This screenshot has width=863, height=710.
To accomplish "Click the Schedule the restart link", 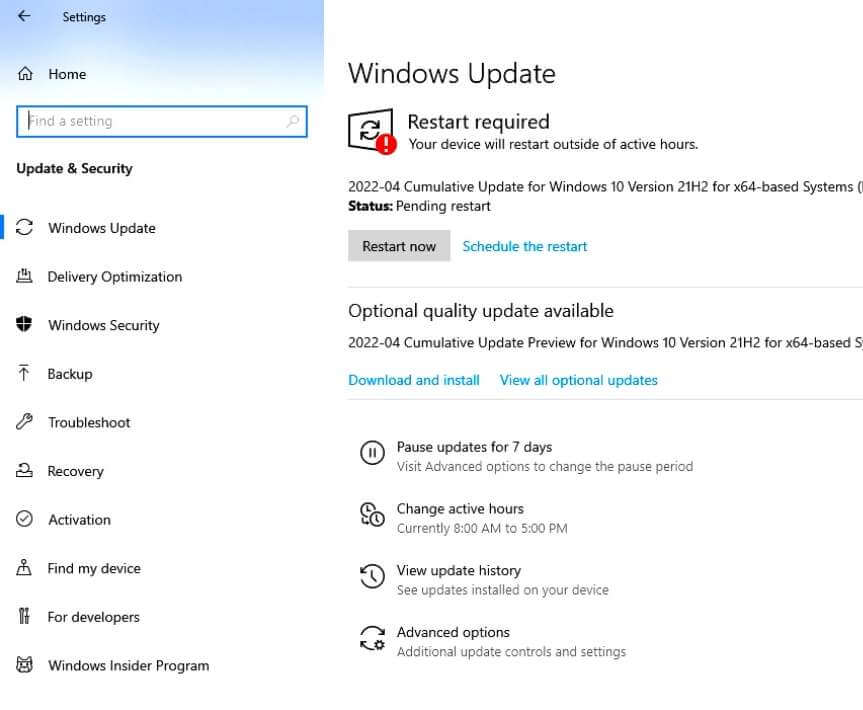I will coord(525,246).
